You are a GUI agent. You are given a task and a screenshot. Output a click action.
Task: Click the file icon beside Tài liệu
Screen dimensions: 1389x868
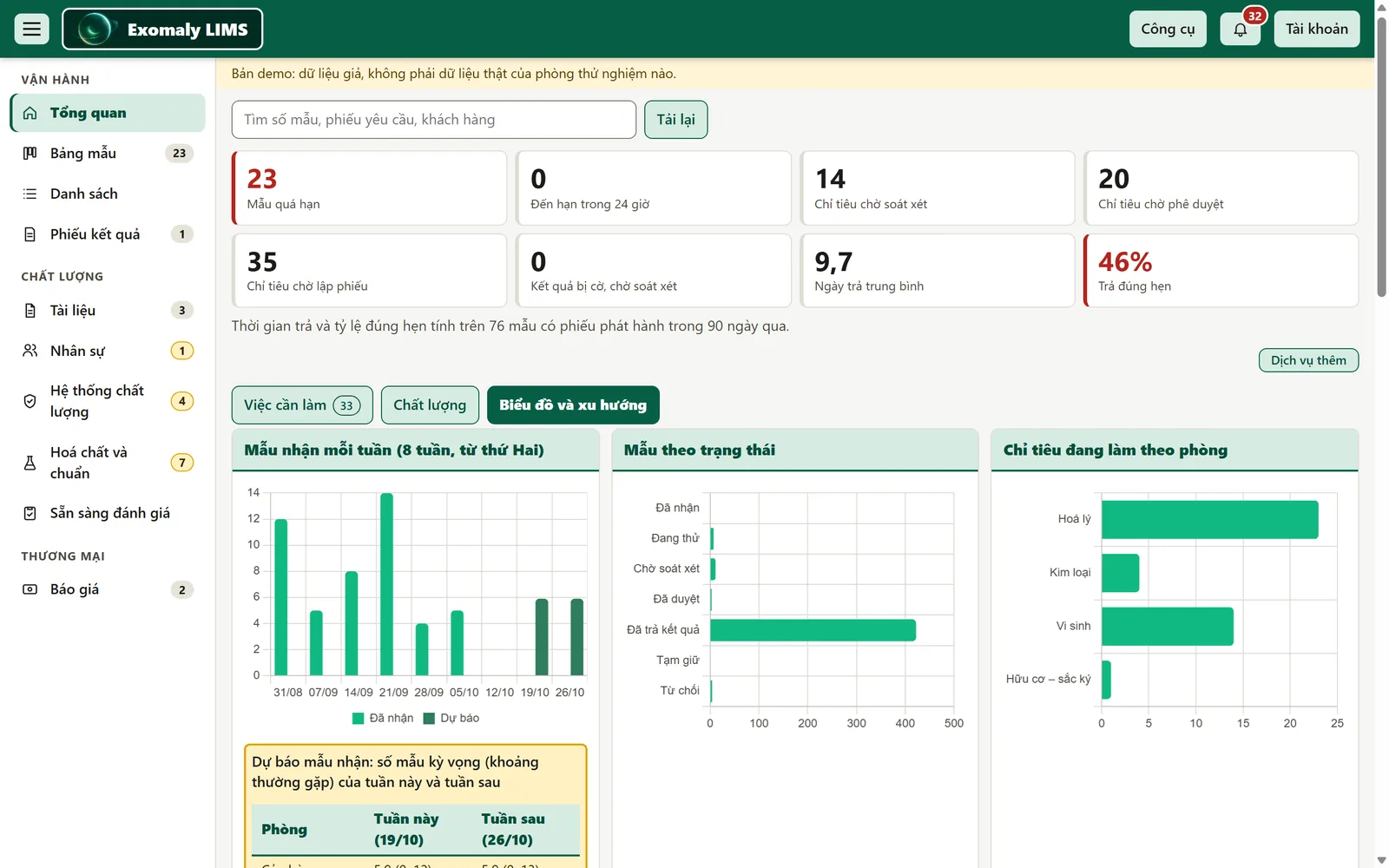(x=30, y=311)
